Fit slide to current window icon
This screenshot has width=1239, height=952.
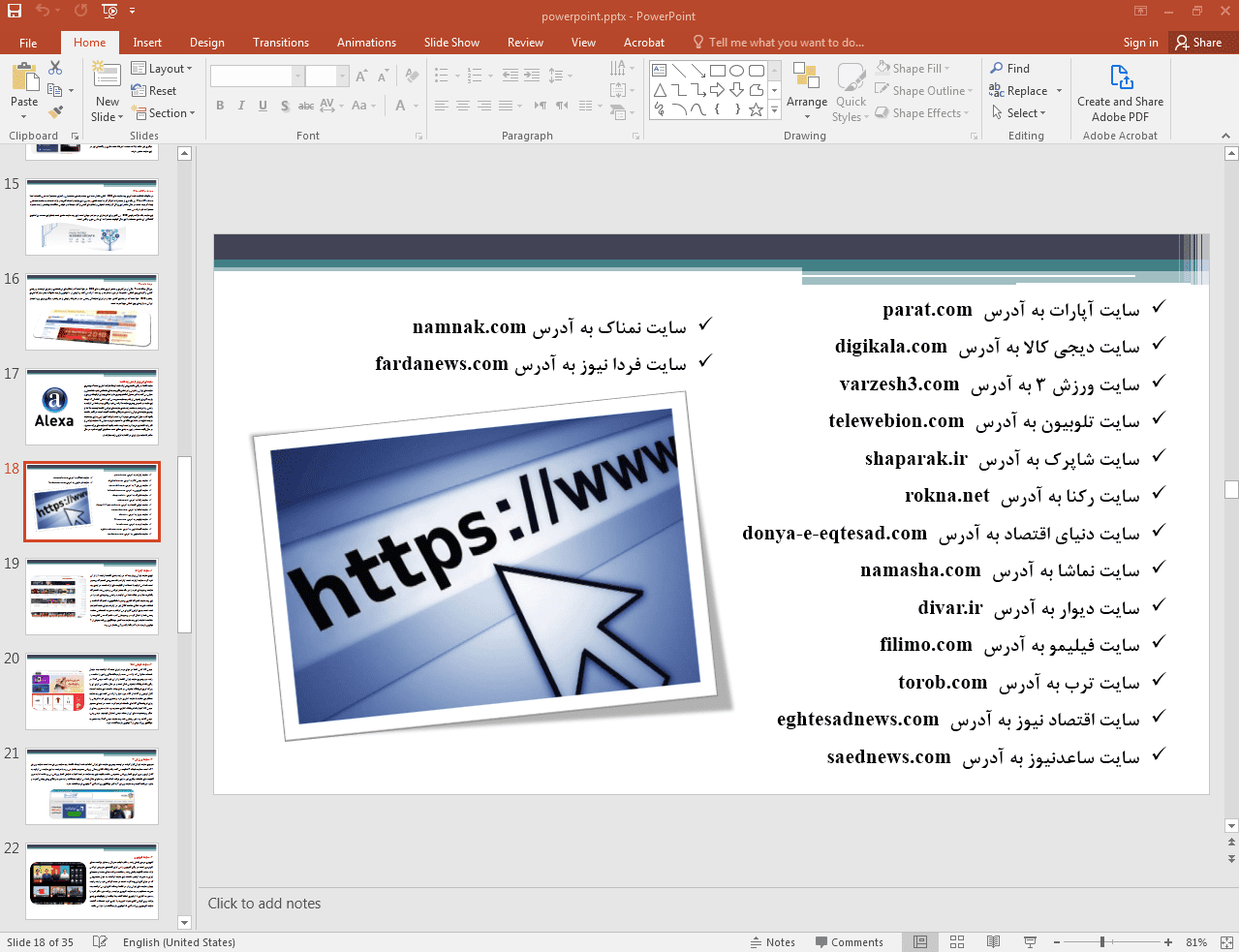point(1226,942)
